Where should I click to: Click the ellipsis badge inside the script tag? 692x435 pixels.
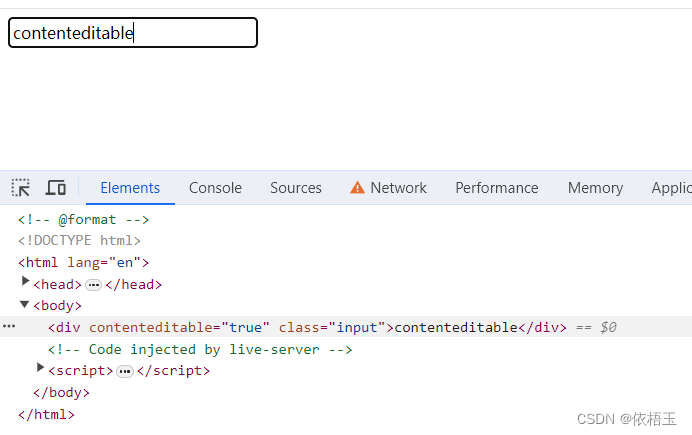click(x=125, y=371)
